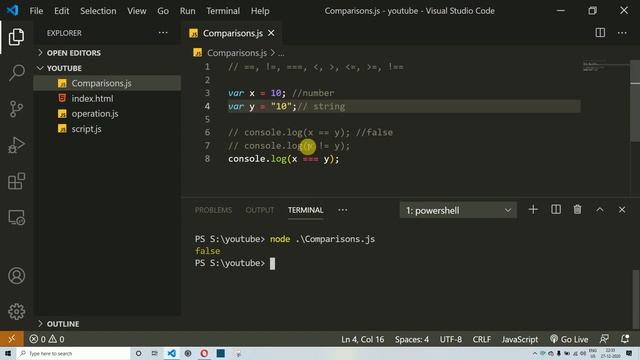Image resolution: width=640 pixels, height=360 pixels.
Task: Open script.js in the file tree
Action: (x=107, y=129)
